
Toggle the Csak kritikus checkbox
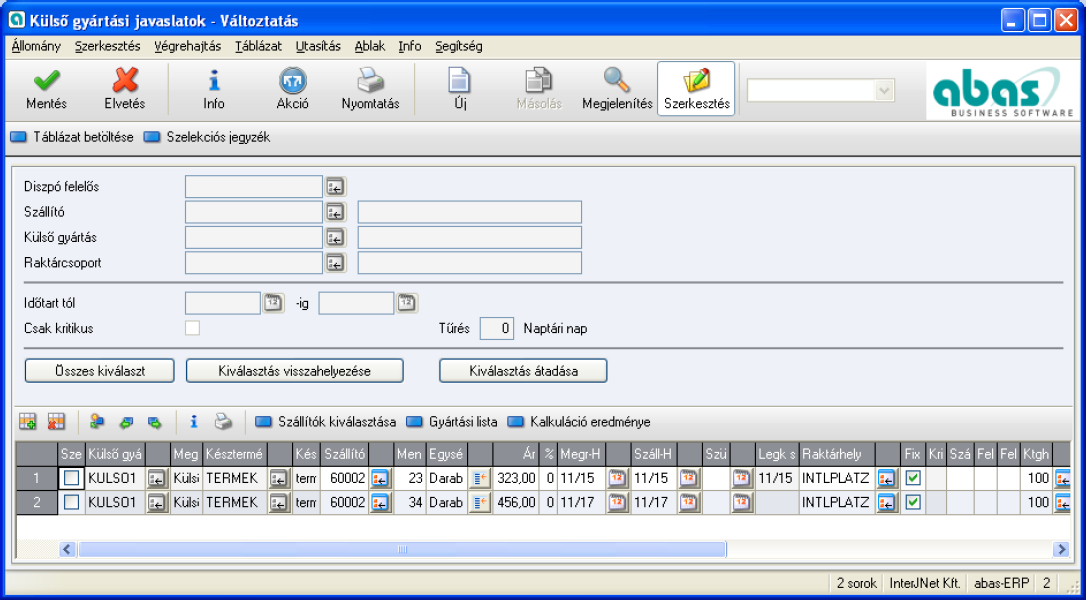(193, 328)
